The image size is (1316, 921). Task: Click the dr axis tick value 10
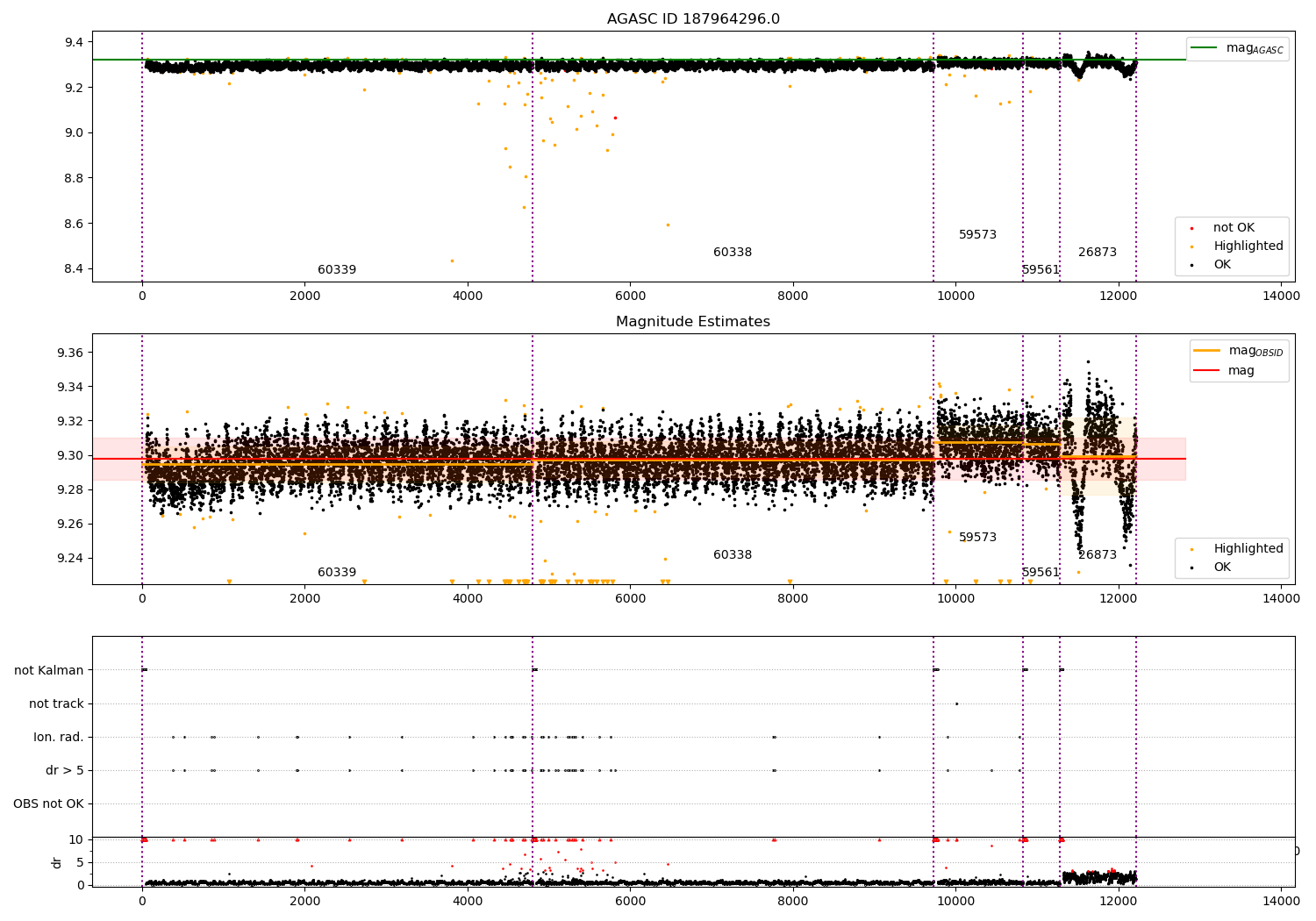pyautogui.click(x=76, y=839)
